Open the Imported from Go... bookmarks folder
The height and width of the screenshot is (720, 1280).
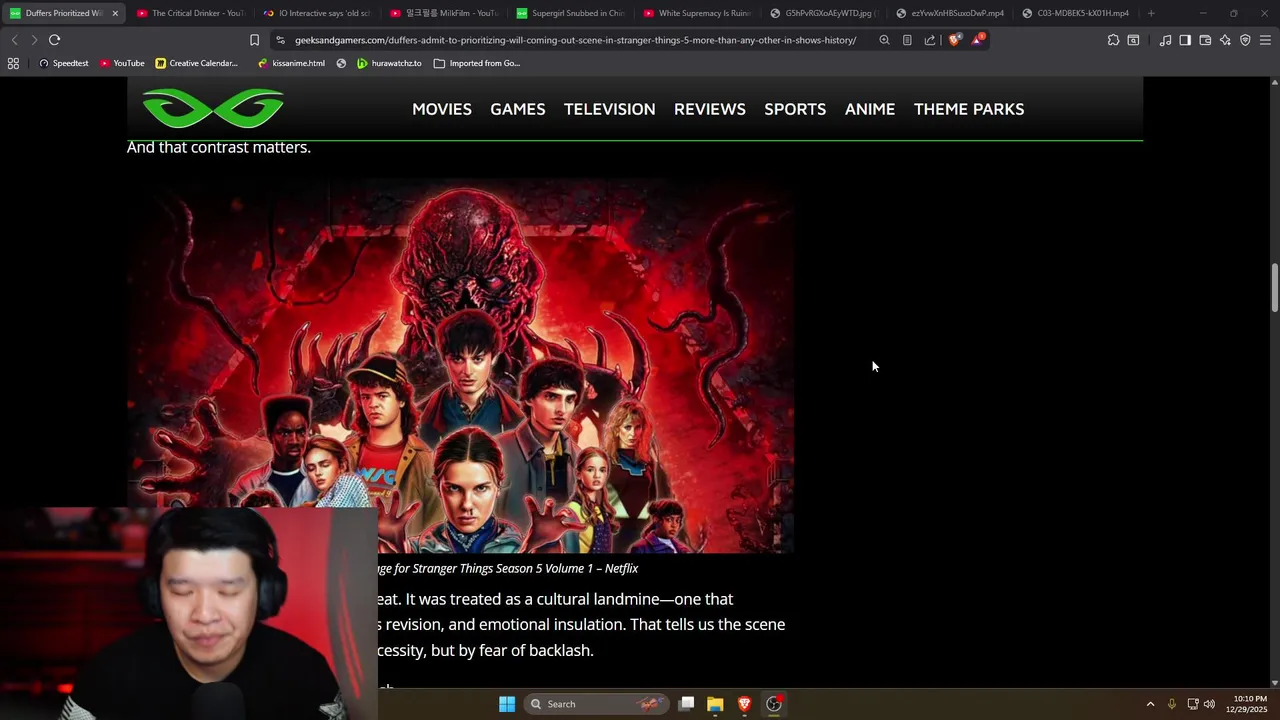pos(477,63)
